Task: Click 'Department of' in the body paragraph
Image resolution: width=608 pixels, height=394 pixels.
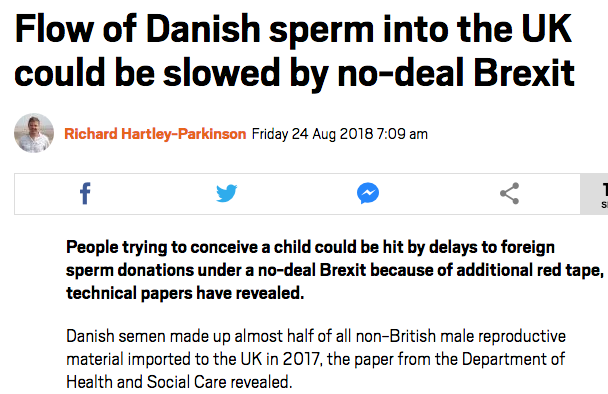Action: point(513,359)
